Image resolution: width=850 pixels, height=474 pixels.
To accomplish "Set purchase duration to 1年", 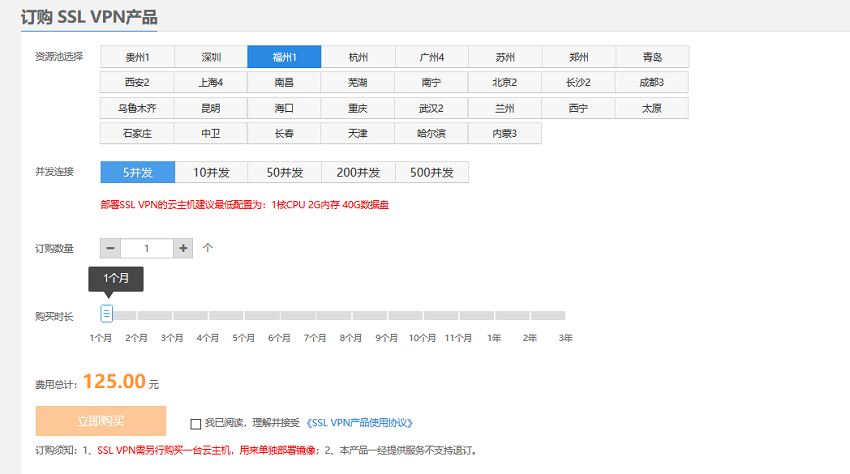I will click(x=494, y=315).
